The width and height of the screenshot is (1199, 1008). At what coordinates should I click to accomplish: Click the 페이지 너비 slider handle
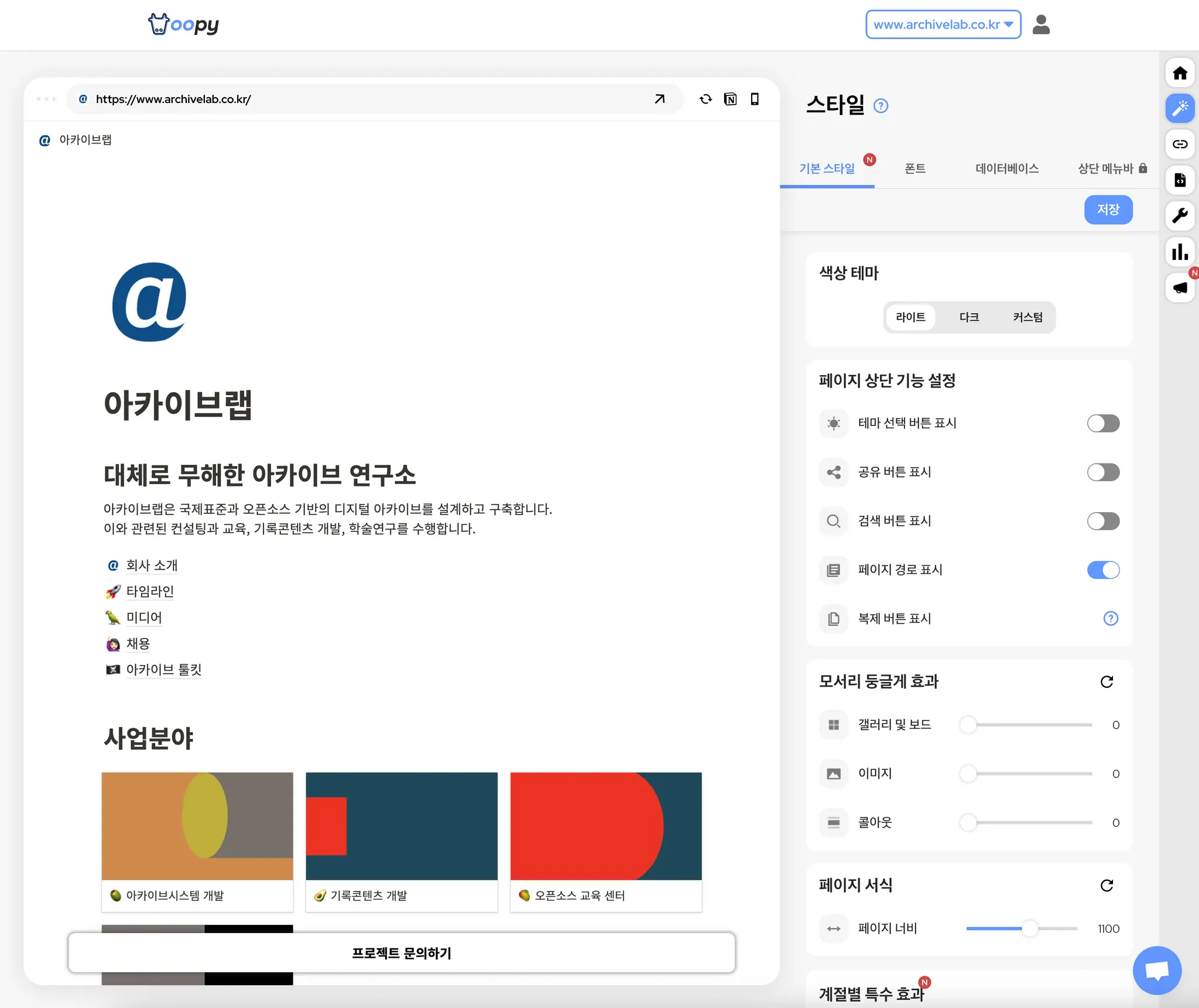pos(1029,928)
